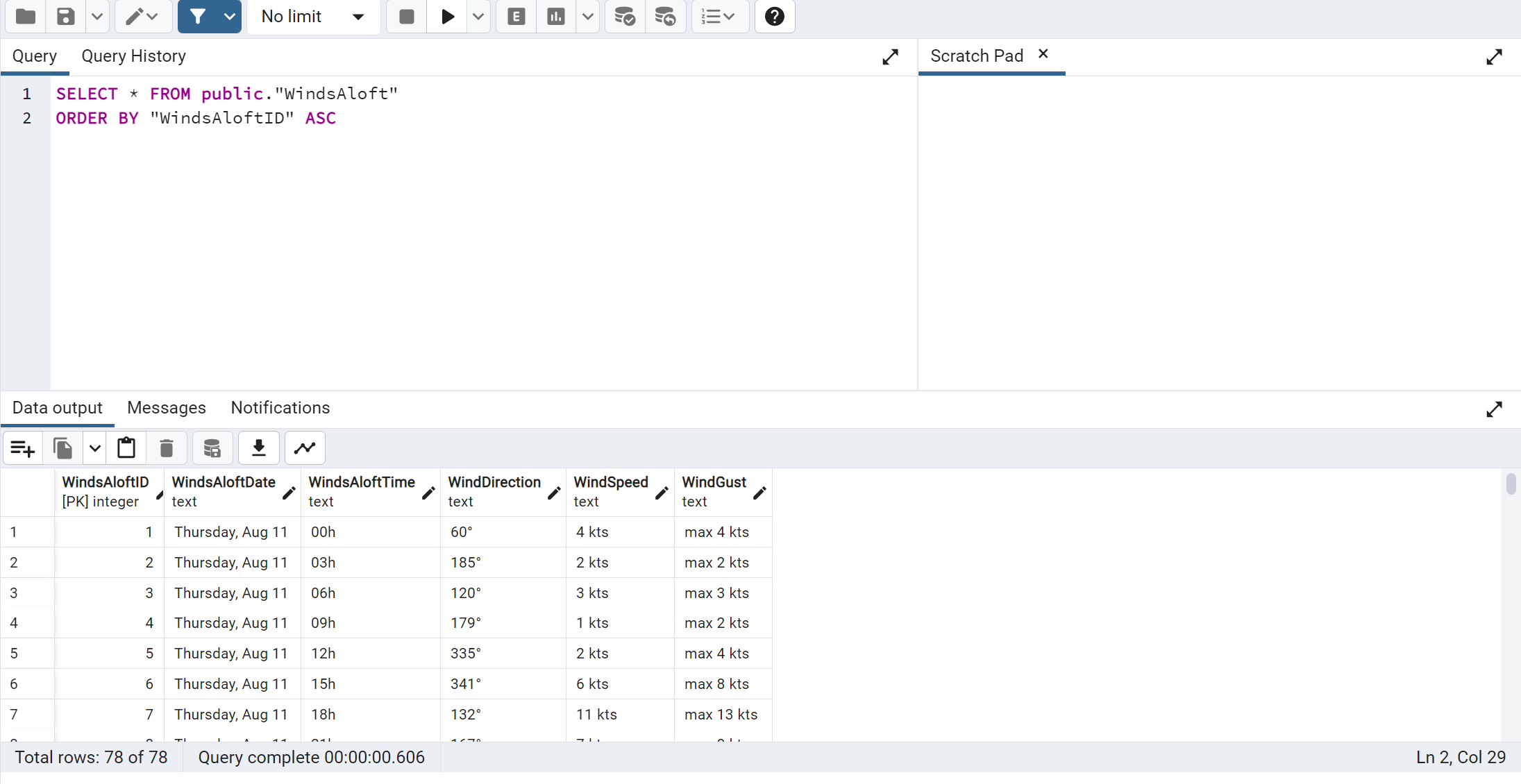
Task: Click the delete selected row icon
Action: coord(166,448)
